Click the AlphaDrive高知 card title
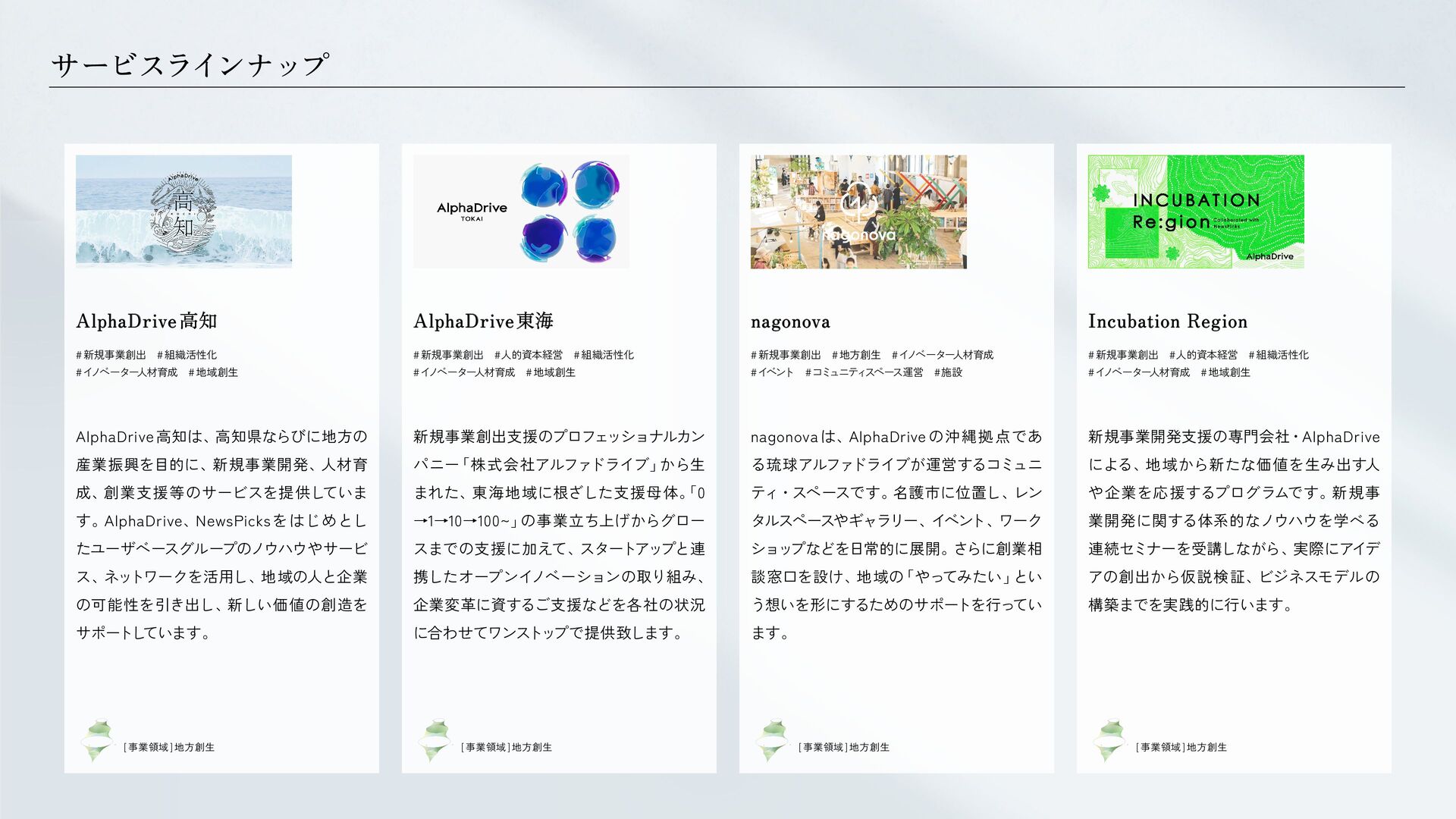 tap(146, 322)
